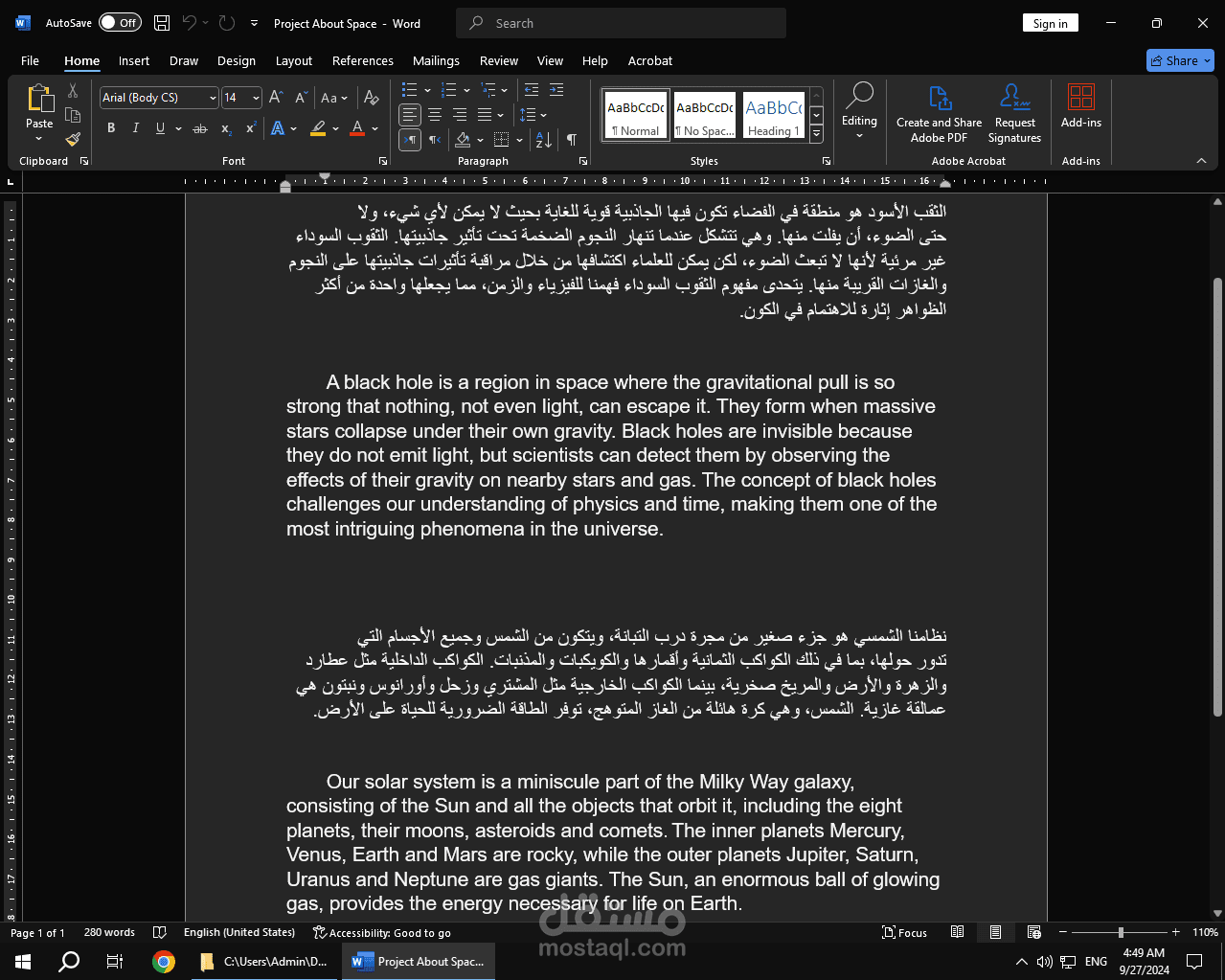Screen dimensions: 1225x980
Task: Switch to Read Mode view
Action: click(x=957, y=932)
